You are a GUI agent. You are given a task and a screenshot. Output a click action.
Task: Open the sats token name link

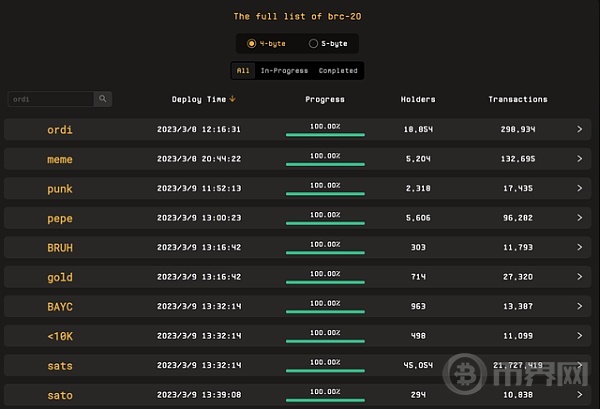(60, 366)
